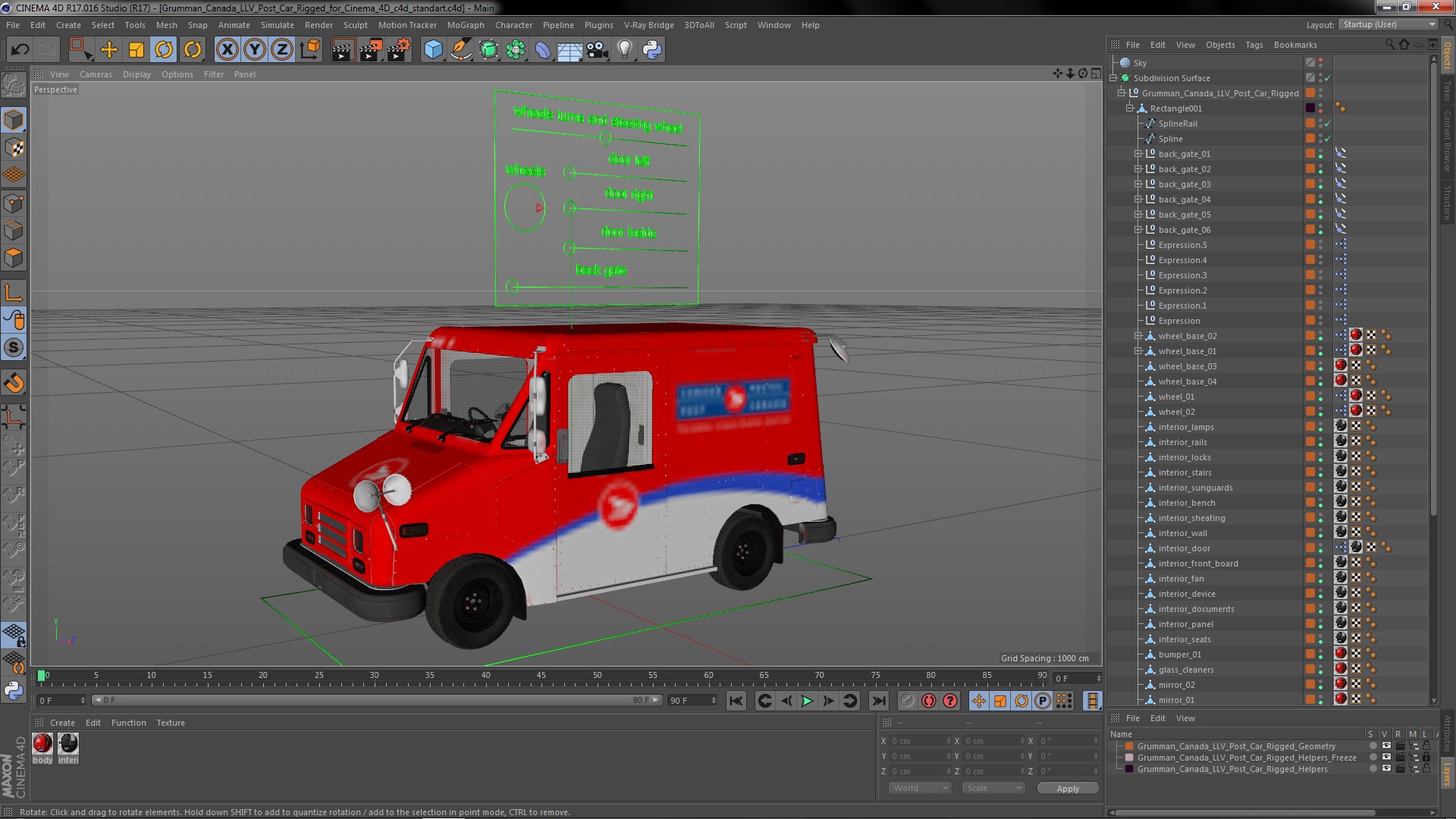Select the body material thumbnail
The height and width of the screenshot is (819, 1456).
coord(42,744)
